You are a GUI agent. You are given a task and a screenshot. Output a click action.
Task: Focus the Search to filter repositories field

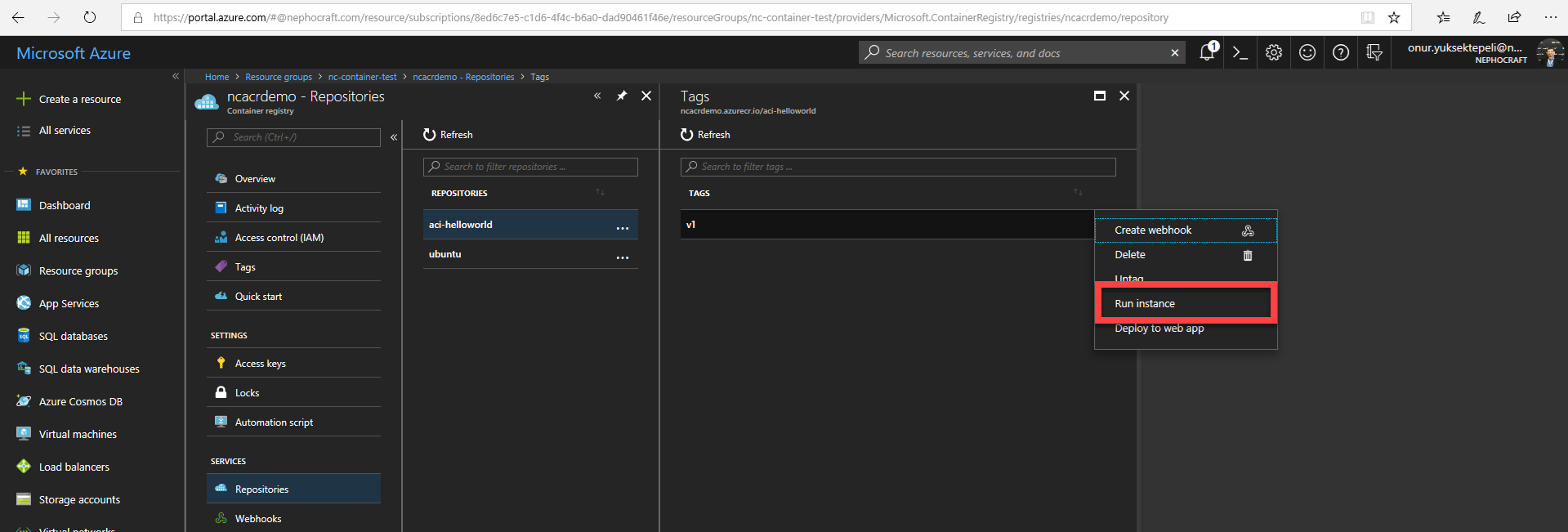pyautogui.click(x=530, y=167)
